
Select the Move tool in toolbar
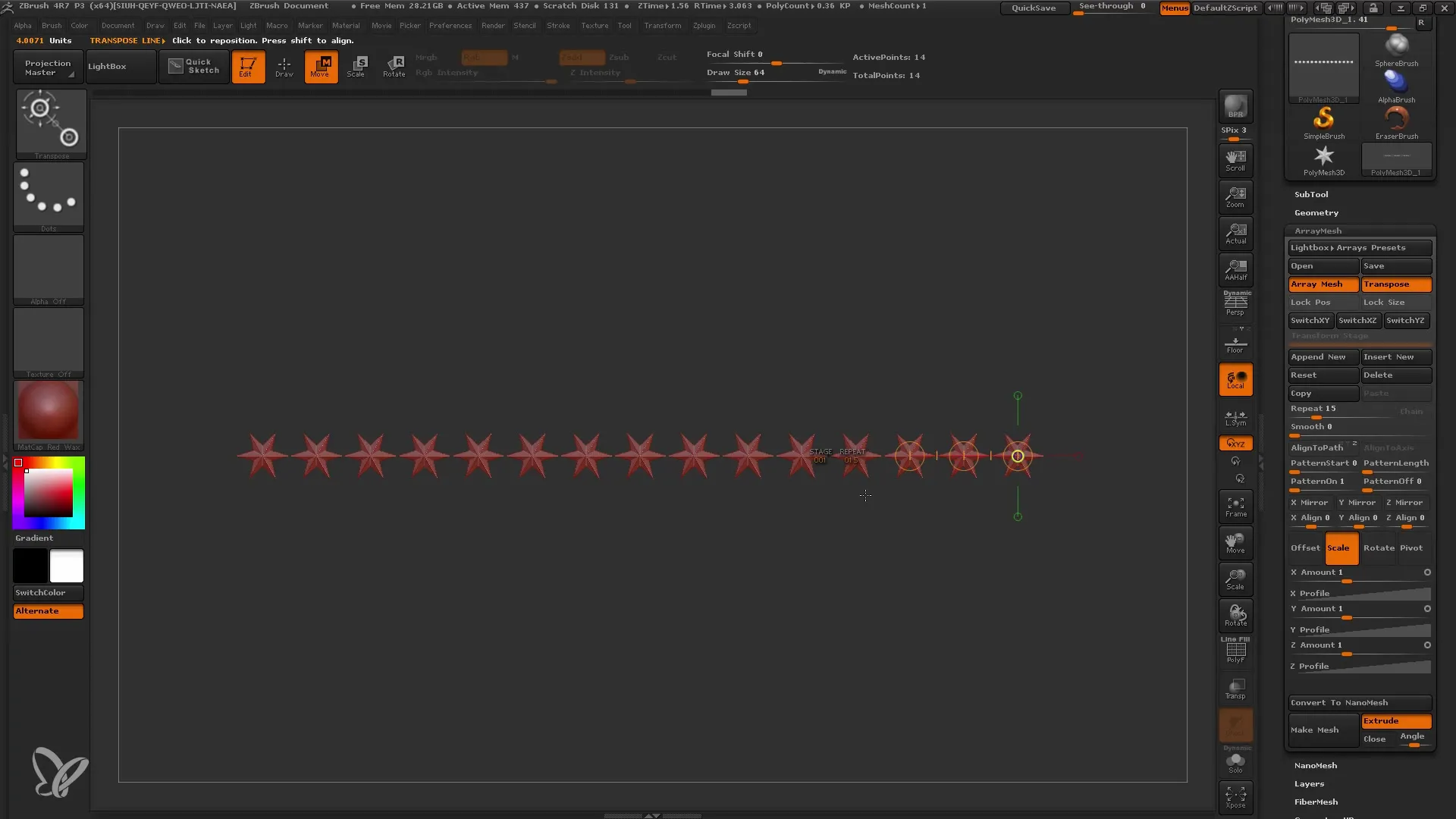pos(321,66)
